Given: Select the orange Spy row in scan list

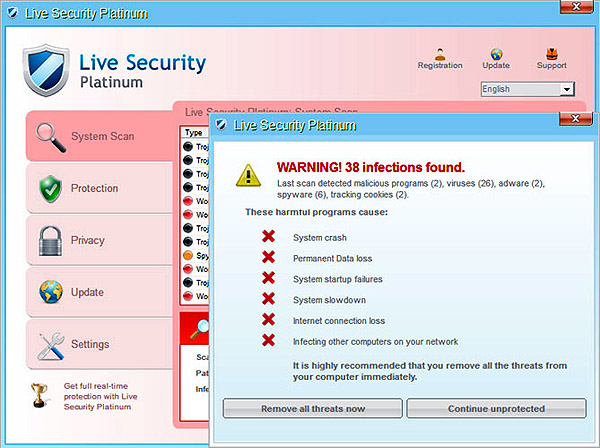Looking at the screenshot, I should tap(195, 255).
